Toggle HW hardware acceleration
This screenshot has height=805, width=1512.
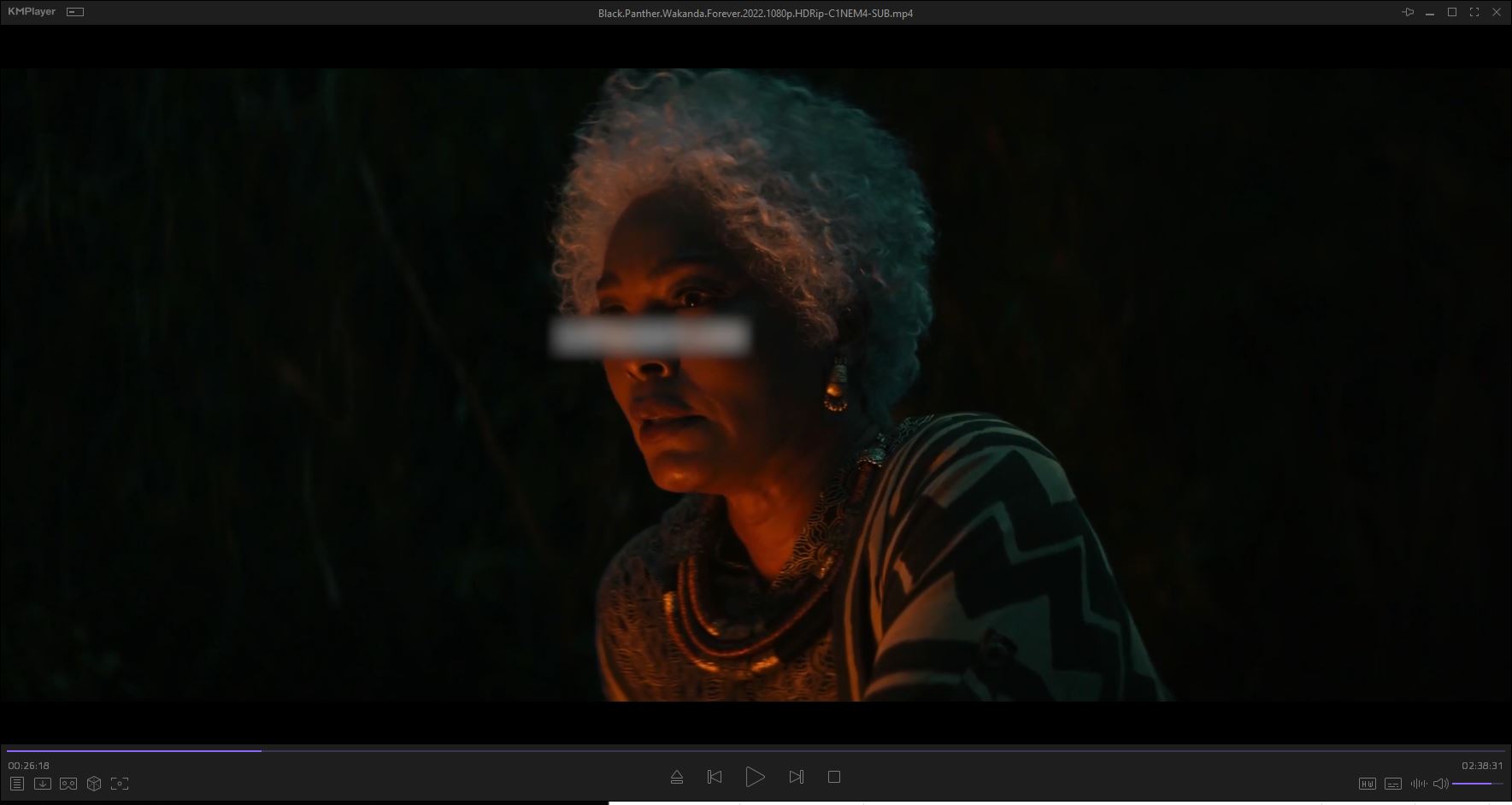click(1367, 784)
